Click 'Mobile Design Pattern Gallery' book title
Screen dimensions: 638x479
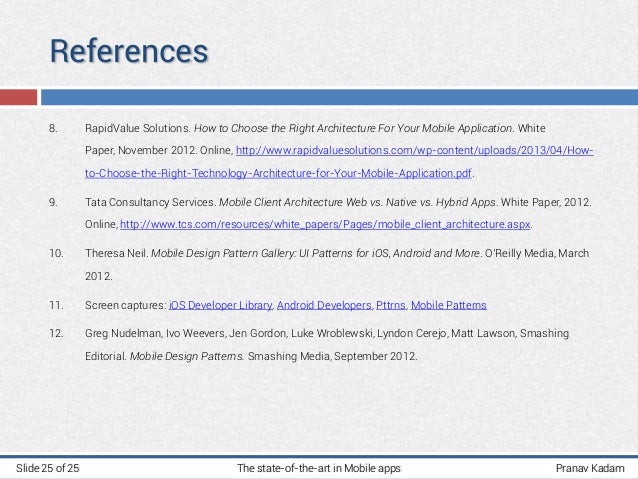pyautogui.click(x=223, y=253)
